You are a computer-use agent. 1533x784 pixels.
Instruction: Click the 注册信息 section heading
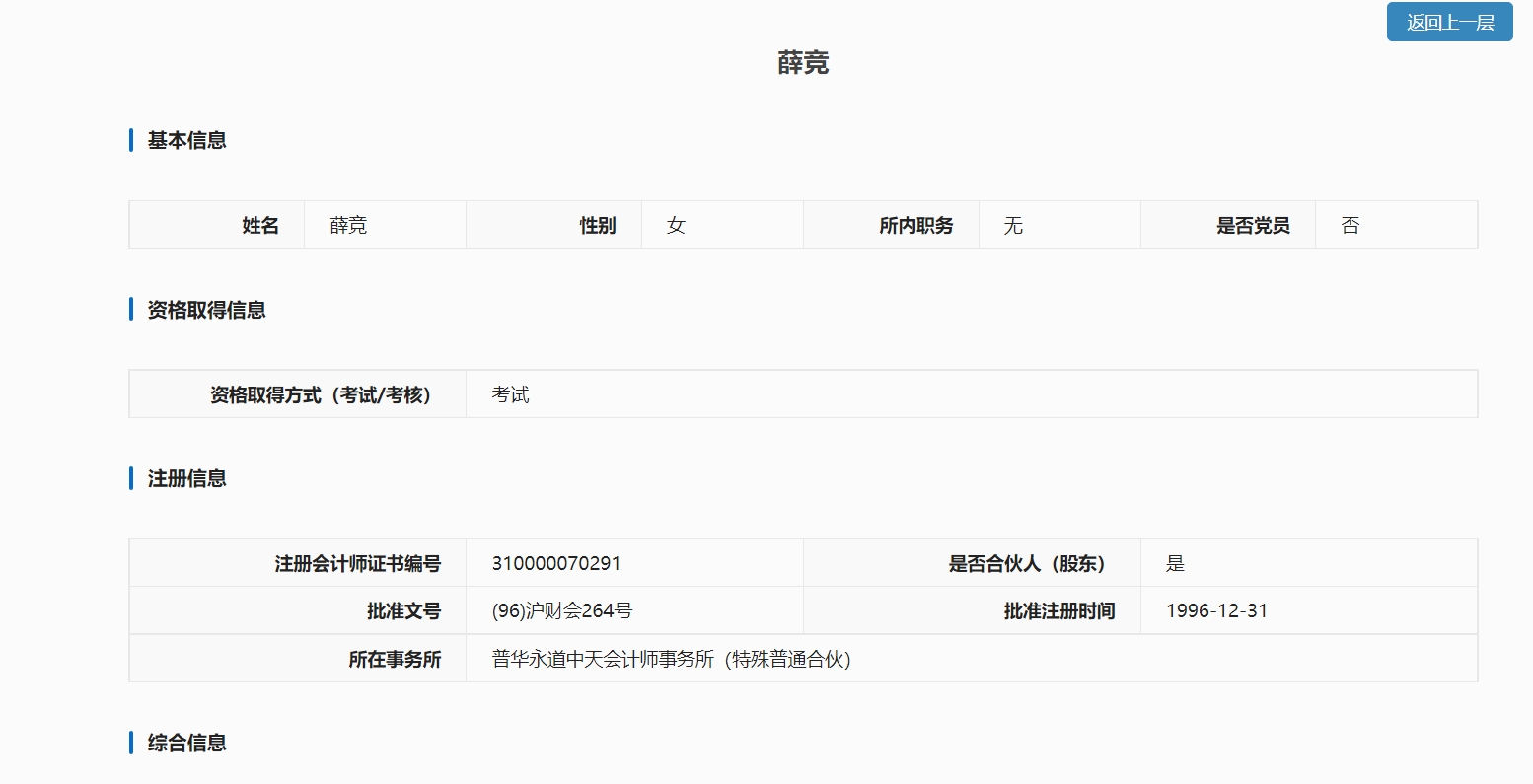point(186,478)
